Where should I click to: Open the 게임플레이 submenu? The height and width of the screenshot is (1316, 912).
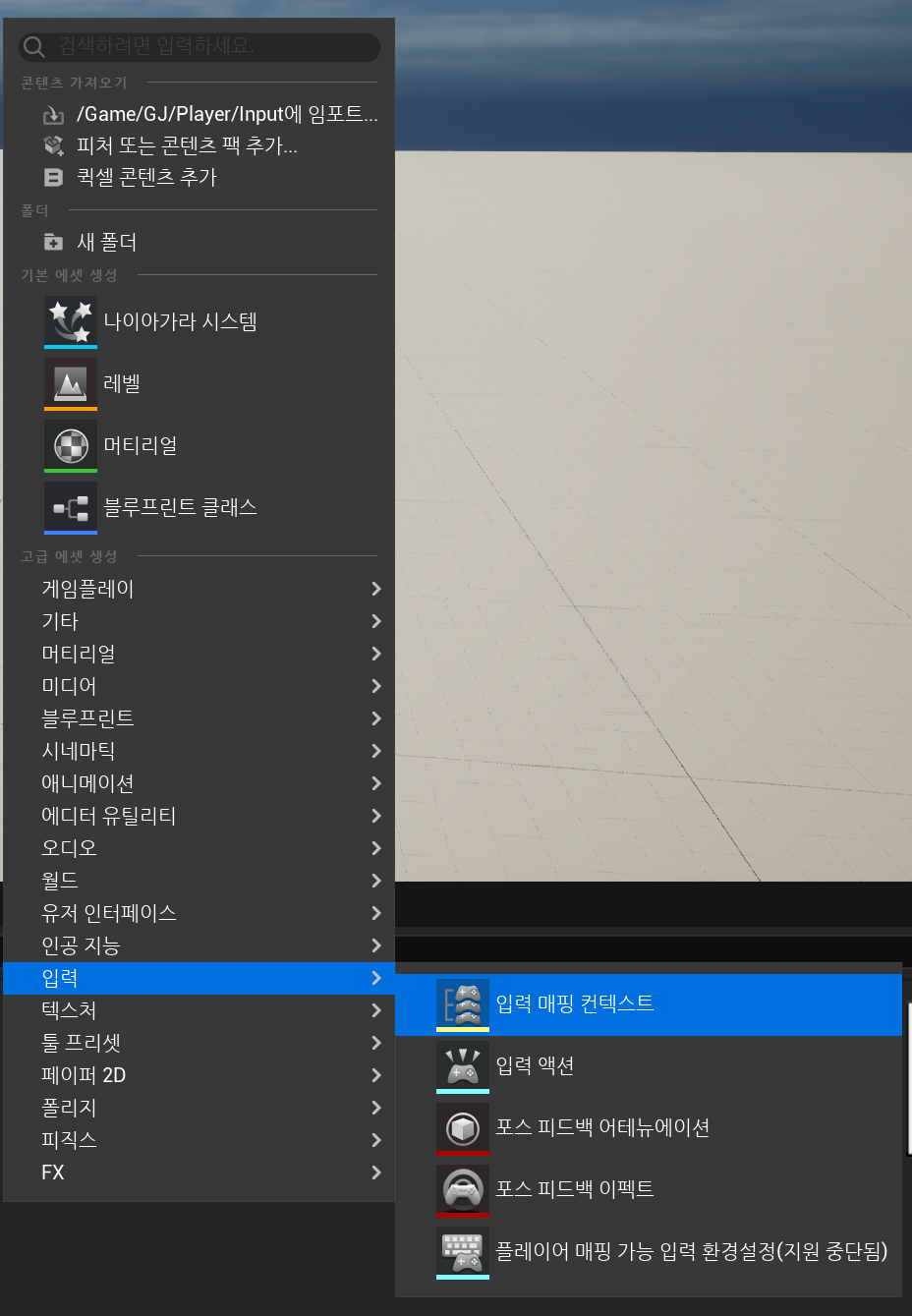pos(199,589)
